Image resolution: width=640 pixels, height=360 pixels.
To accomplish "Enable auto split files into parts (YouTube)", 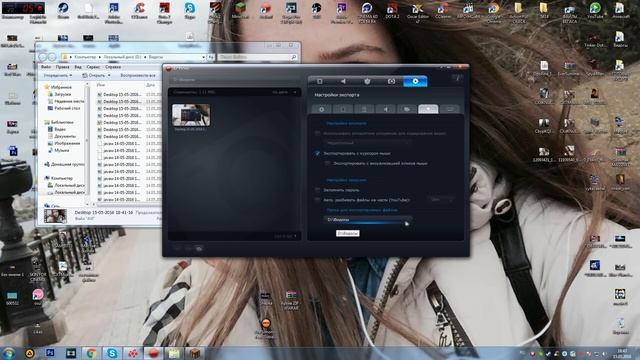I will (x=318, y=200).
